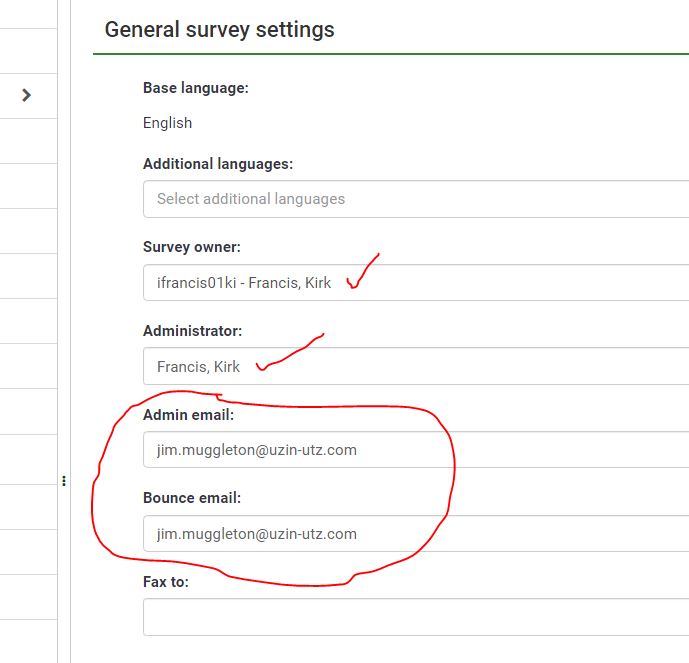This screenshot has width=689, height=663.
Task: Click the Base language label
Action: point(196,88)
